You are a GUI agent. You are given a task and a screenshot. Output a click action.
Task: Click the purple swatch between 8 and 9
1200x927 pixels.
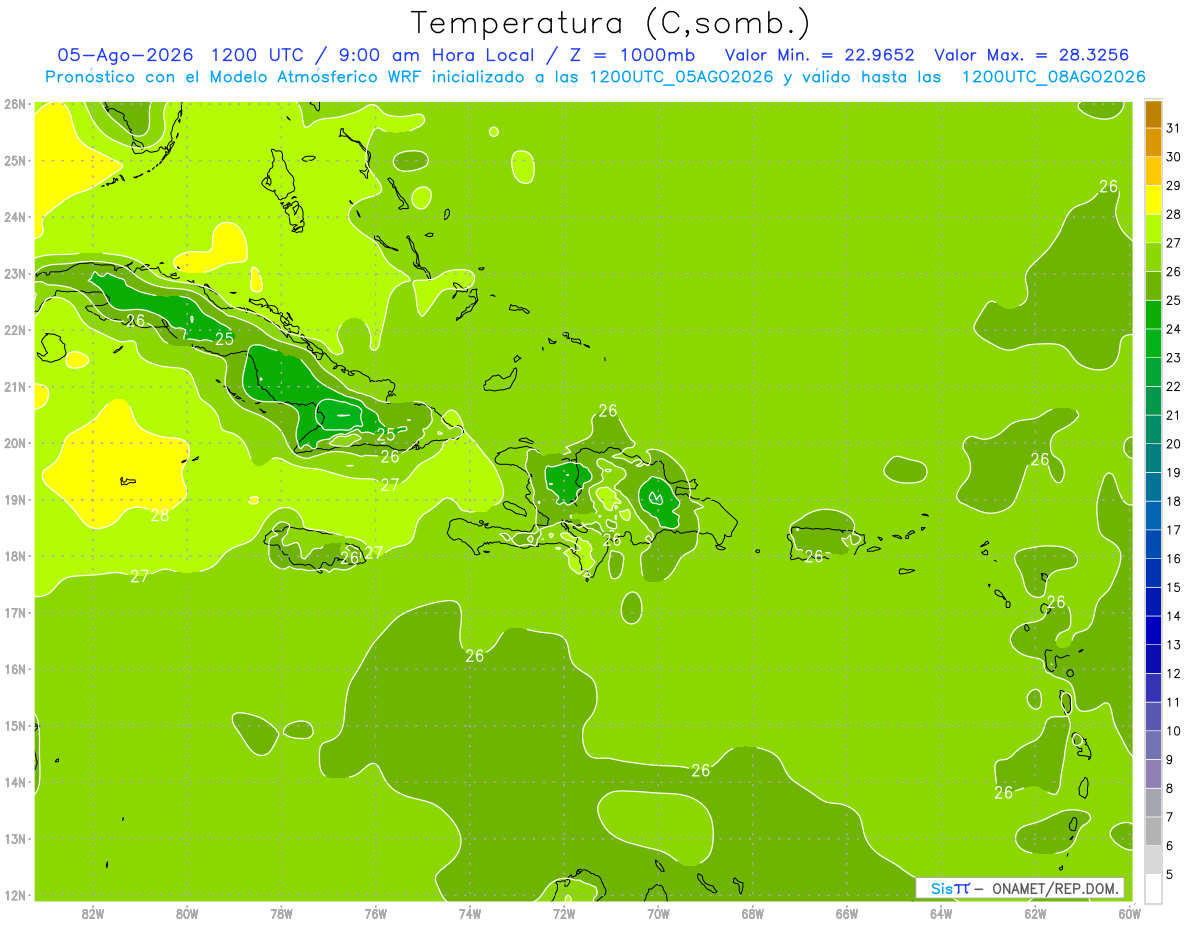1154,774
